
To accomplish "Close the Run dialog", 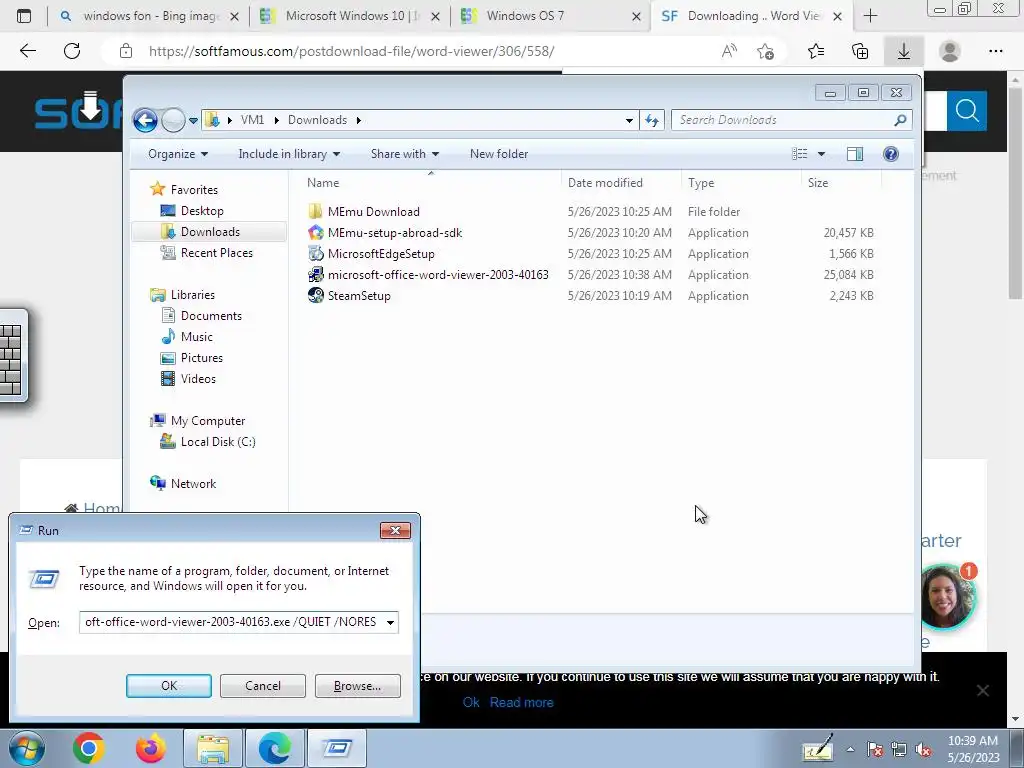I will click(x=395, y=530).
